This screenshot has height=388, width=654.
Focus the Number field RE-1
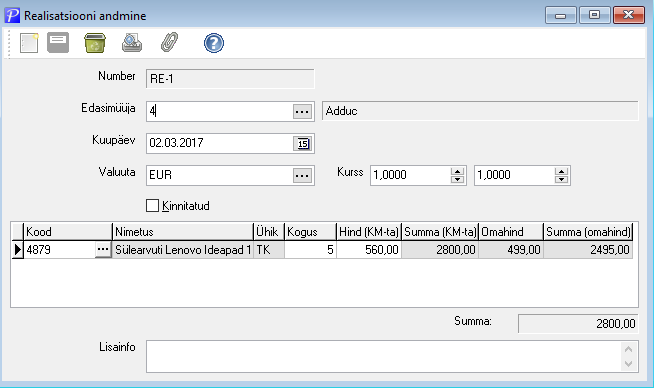click(230, 79)
